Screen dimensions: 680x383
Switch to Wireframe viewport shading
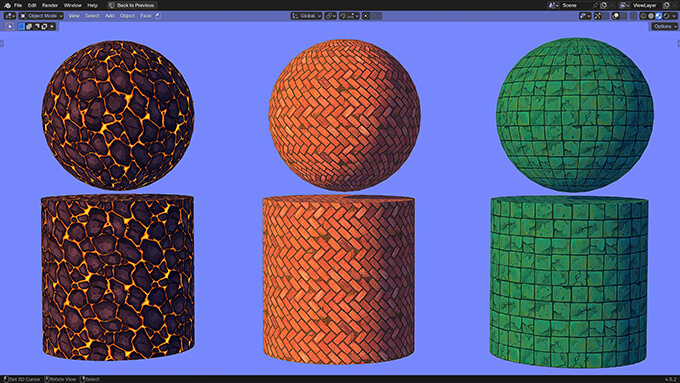point(643,16)
